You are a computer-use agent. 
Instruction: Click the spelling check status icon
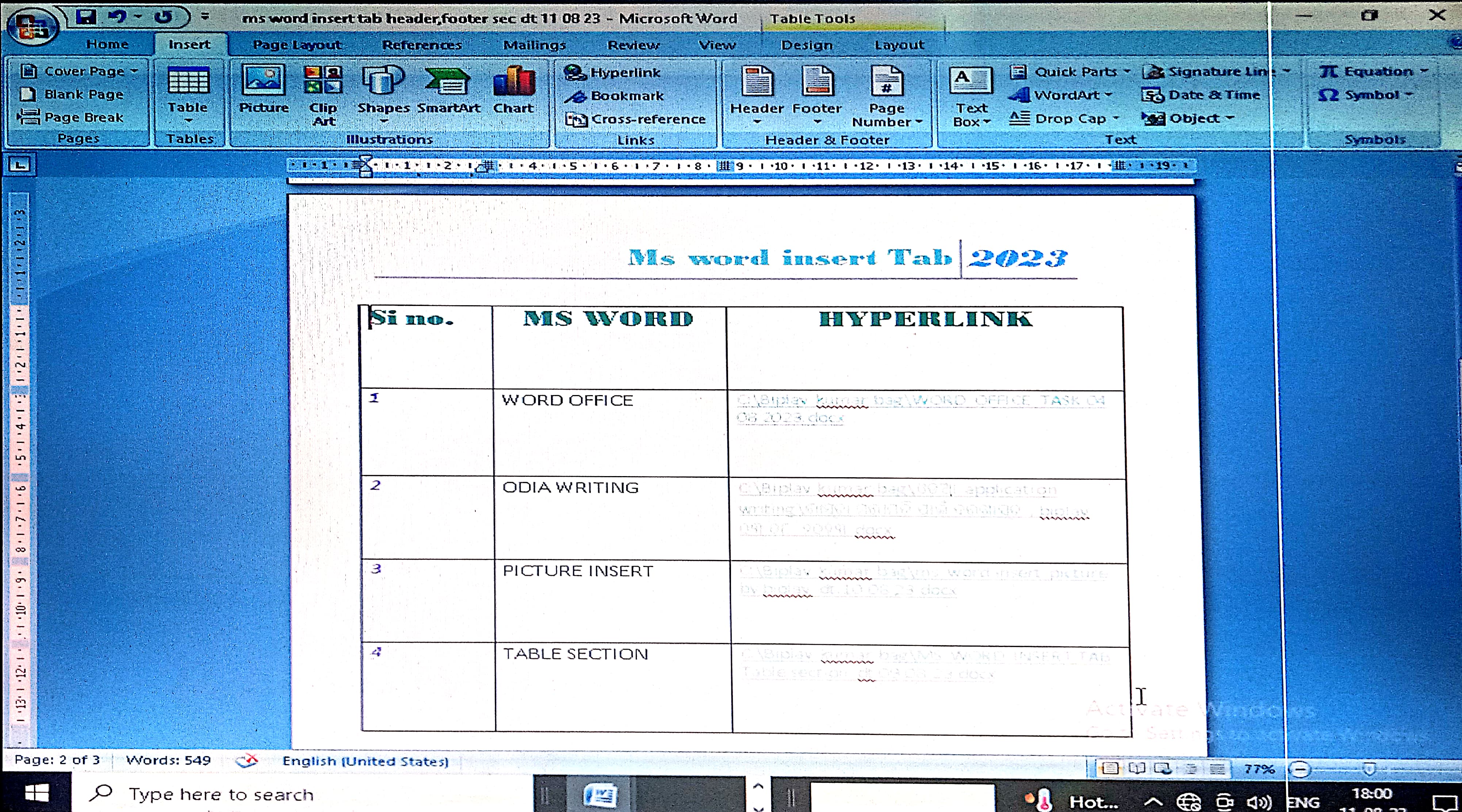point(247,761)
